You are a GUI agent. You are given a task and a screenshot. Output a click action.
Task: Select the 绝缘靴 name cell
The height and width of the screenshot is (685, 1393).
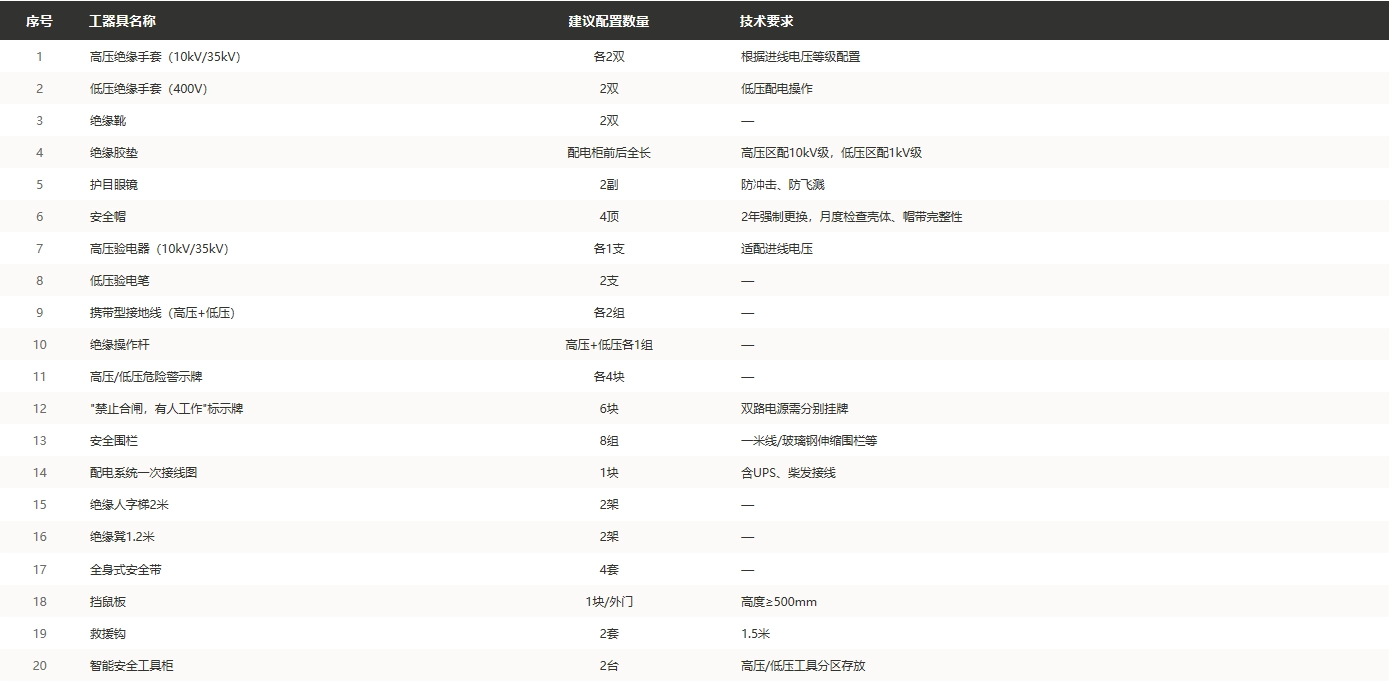[108, 121]
